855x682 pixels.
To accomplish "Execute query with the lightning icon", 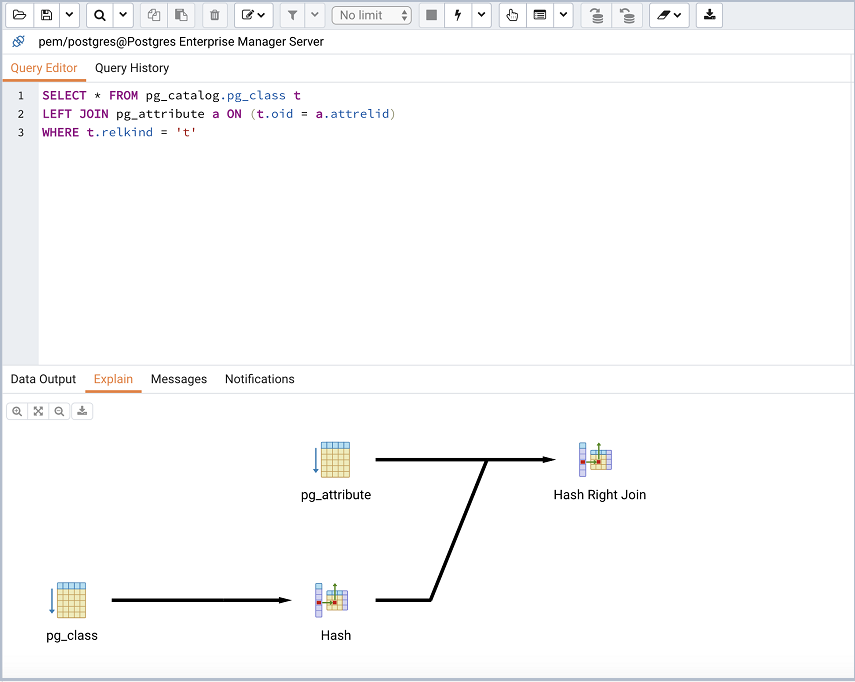I will [458, 15].
